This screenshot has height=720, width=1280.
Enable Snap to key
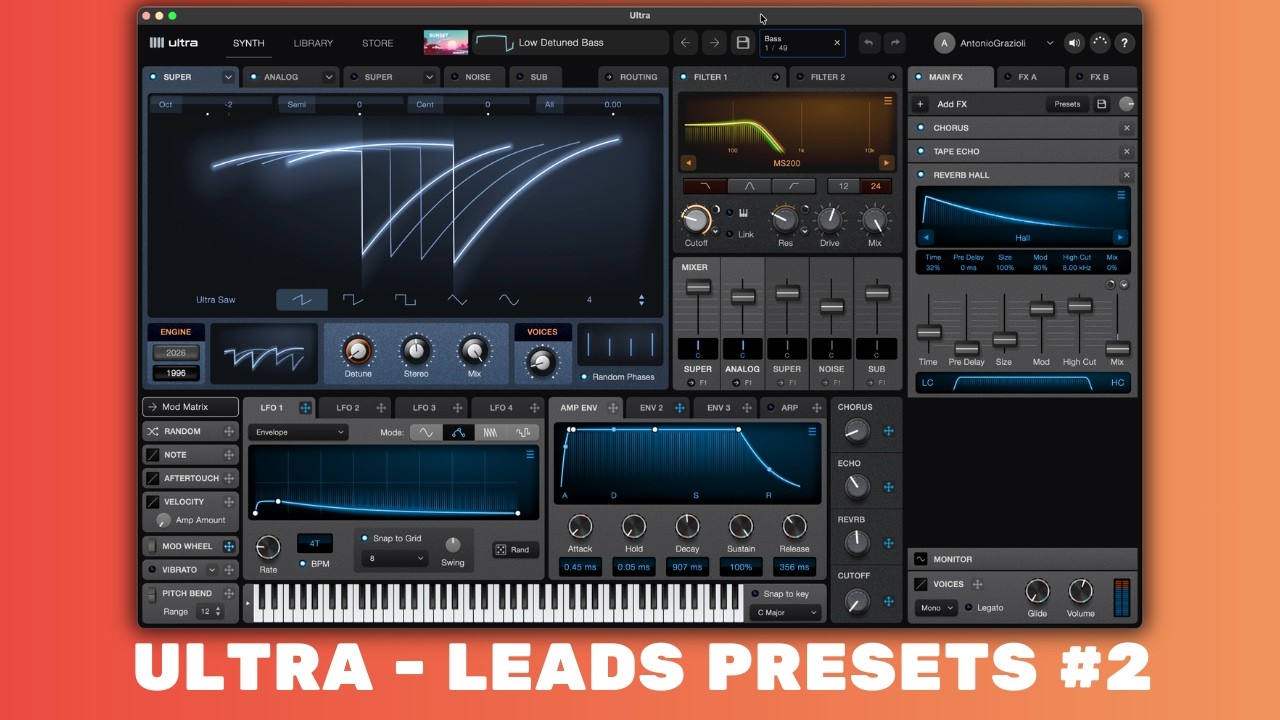click(x=756, y=594)
